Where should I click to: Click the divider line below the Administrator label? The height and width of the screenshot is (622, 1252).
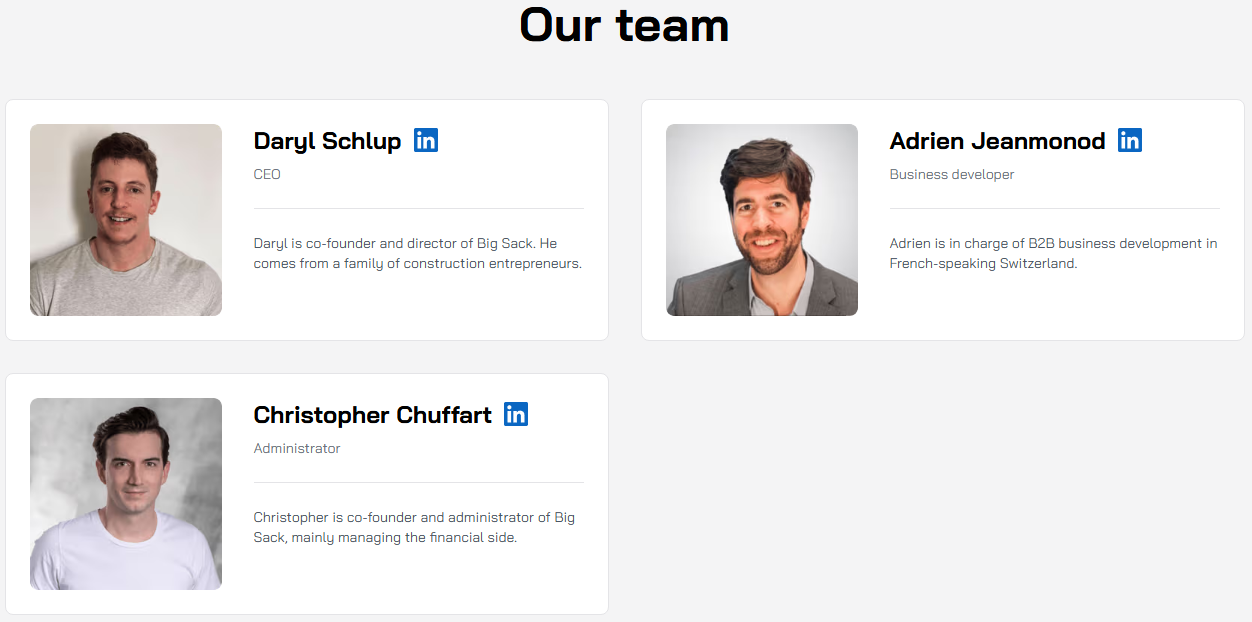click(418, 482)
